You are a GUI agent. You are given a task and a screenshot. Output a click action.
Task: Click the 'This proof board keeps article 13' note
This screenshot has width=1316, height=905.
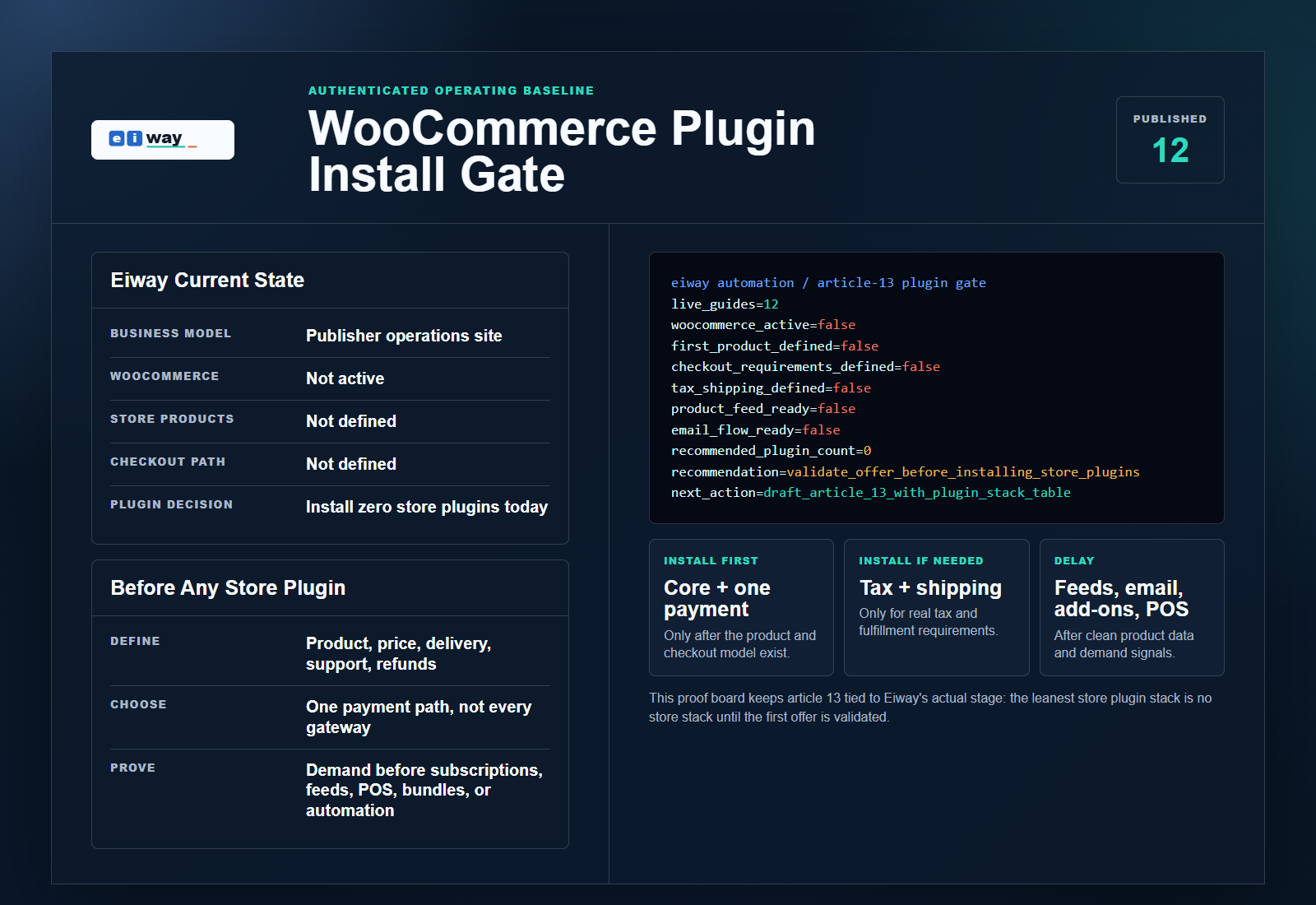coord(930,708)
